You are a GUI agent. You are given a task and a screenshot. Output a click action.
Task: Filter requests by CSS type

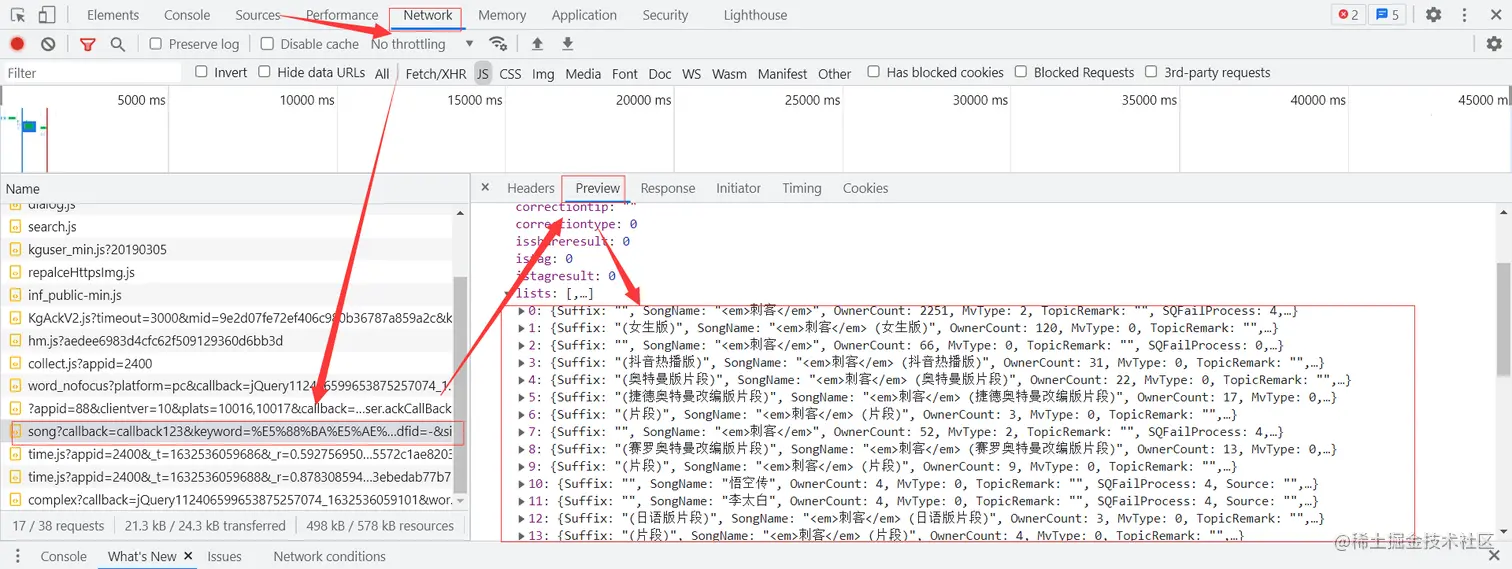click(x=510, y=73)
